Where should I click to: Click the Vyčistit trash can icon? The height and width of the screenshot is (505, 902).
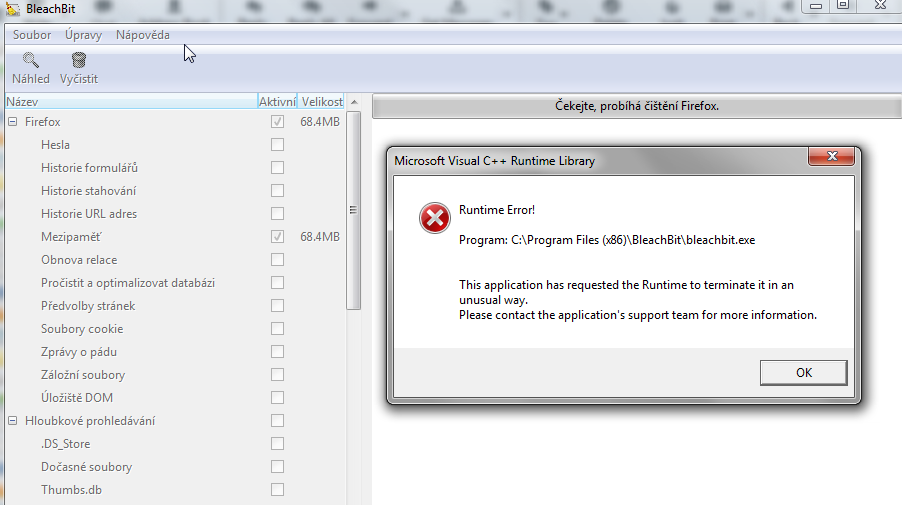pos(79,60)
